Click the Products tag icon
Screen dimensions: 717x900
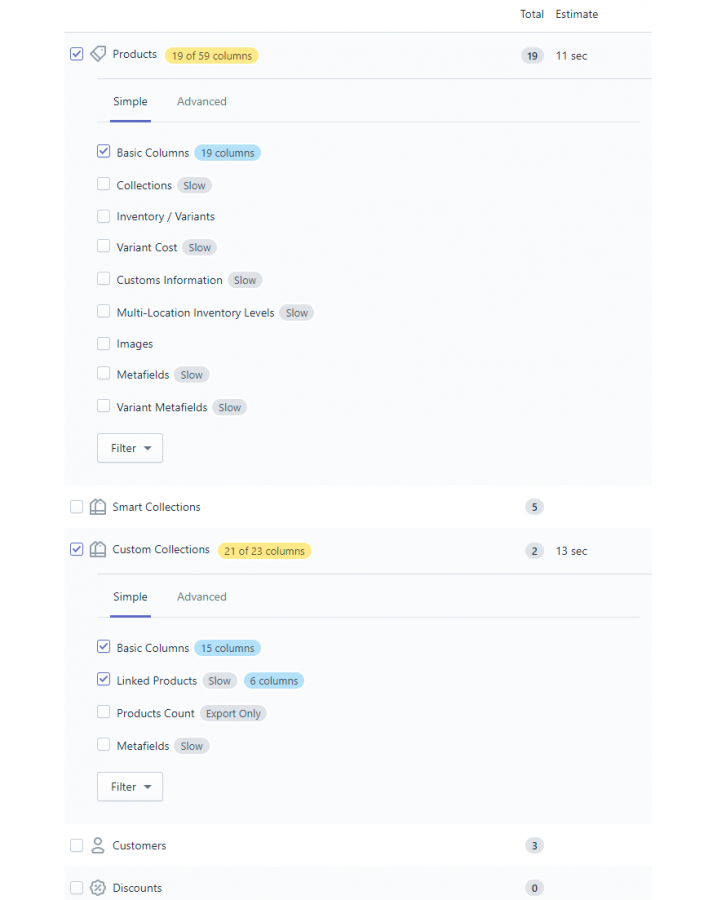tap(98, 54)
